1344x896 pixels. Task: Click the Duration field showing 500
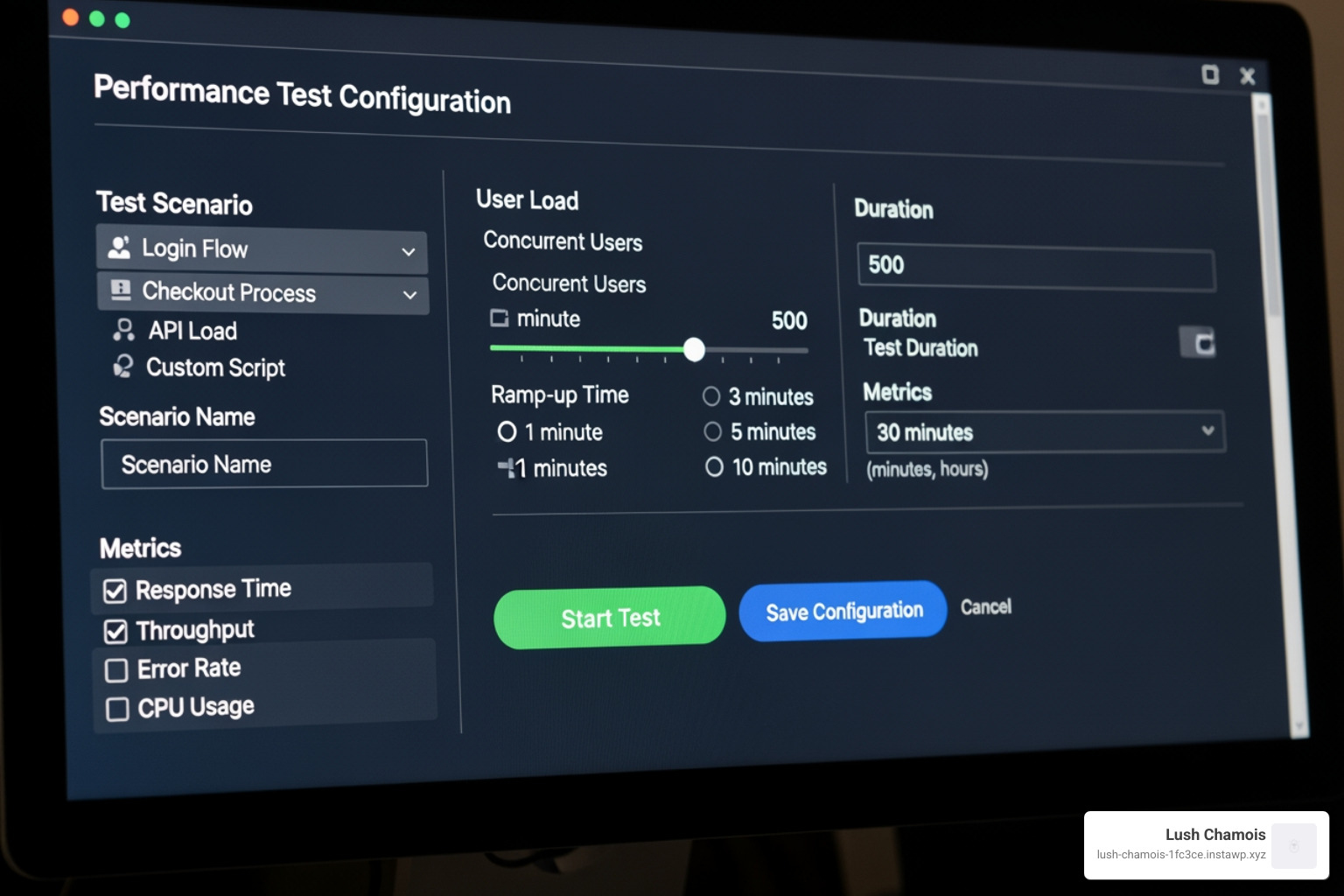1037,266
